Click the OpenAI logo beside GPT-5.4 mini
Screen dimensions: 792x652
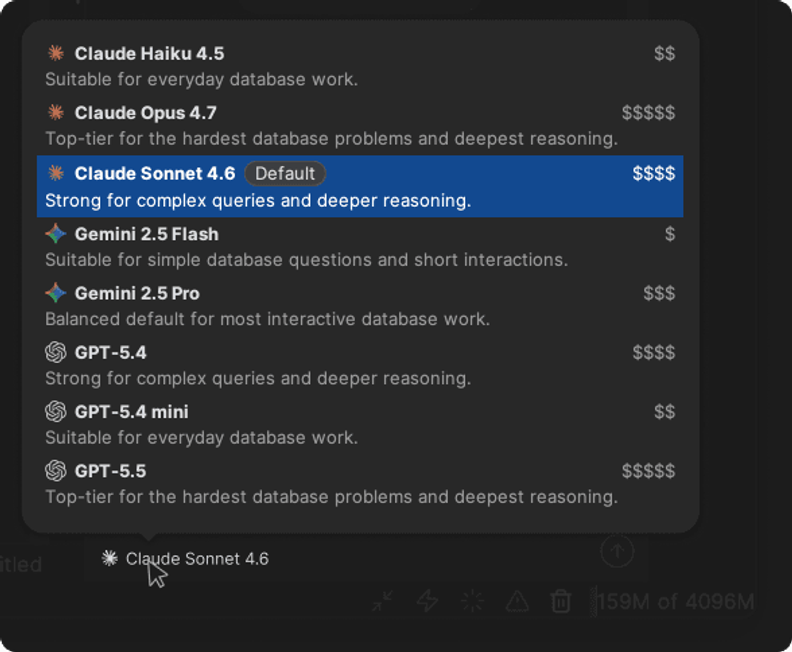[x=56, y=412]
